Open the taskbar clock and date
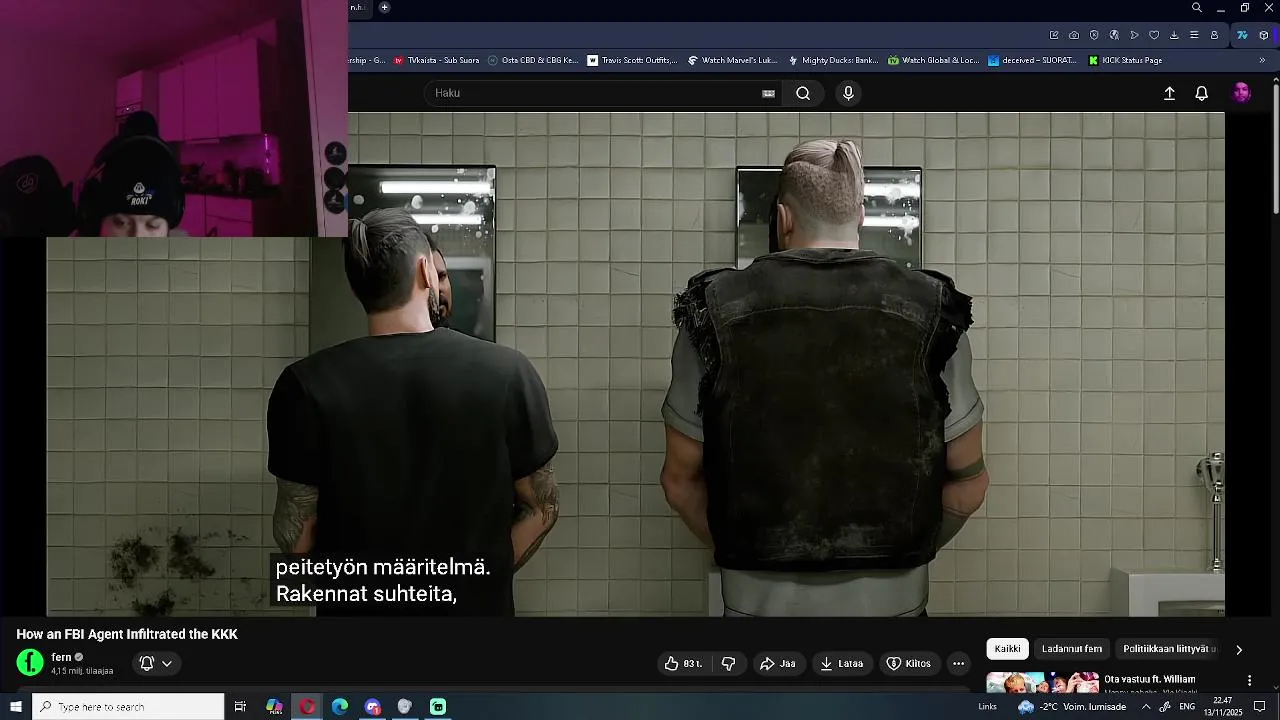This screenshot has width=1280, height=720. pos(1222,706)
